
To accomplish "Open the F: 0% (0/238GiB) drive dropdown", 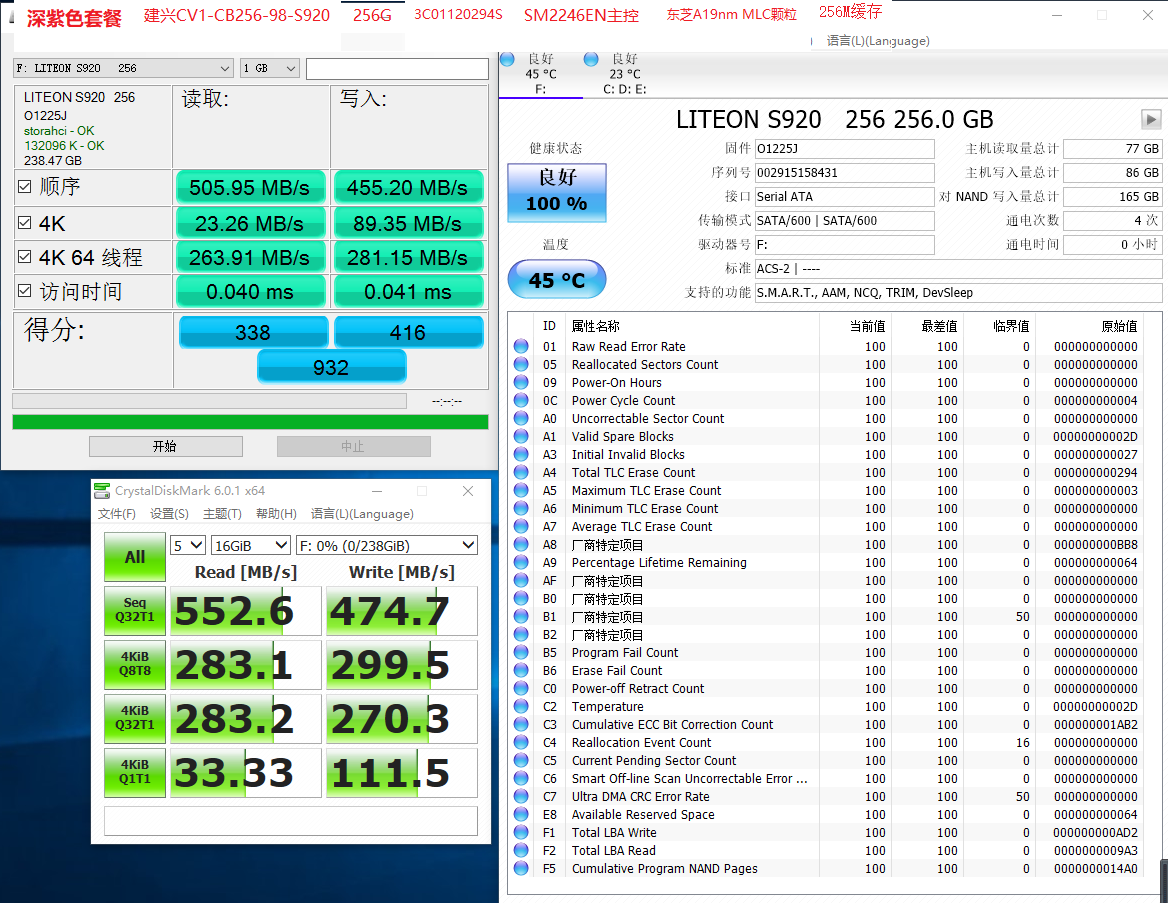I will [x=387, y=545].
